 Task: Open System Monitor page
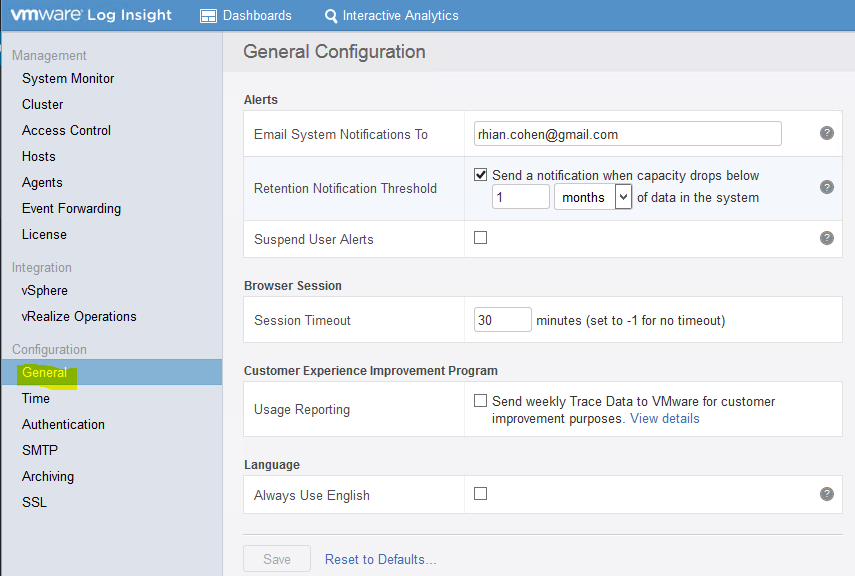point(68,79)
